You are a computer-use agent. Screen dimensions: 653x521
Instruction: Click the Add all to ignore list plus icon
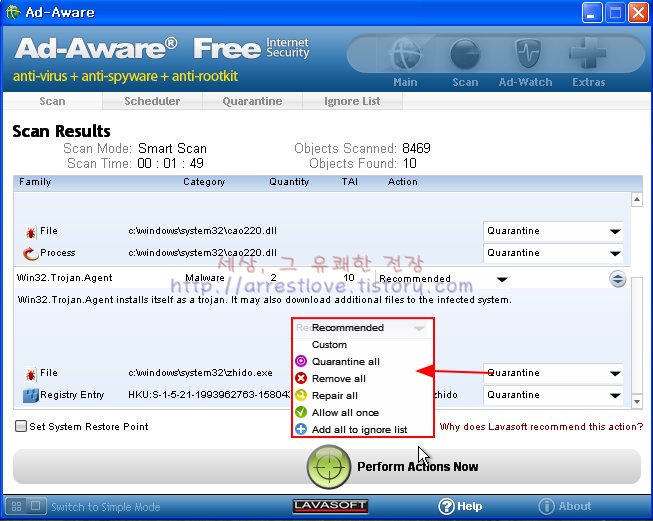[x=301, y=429]
